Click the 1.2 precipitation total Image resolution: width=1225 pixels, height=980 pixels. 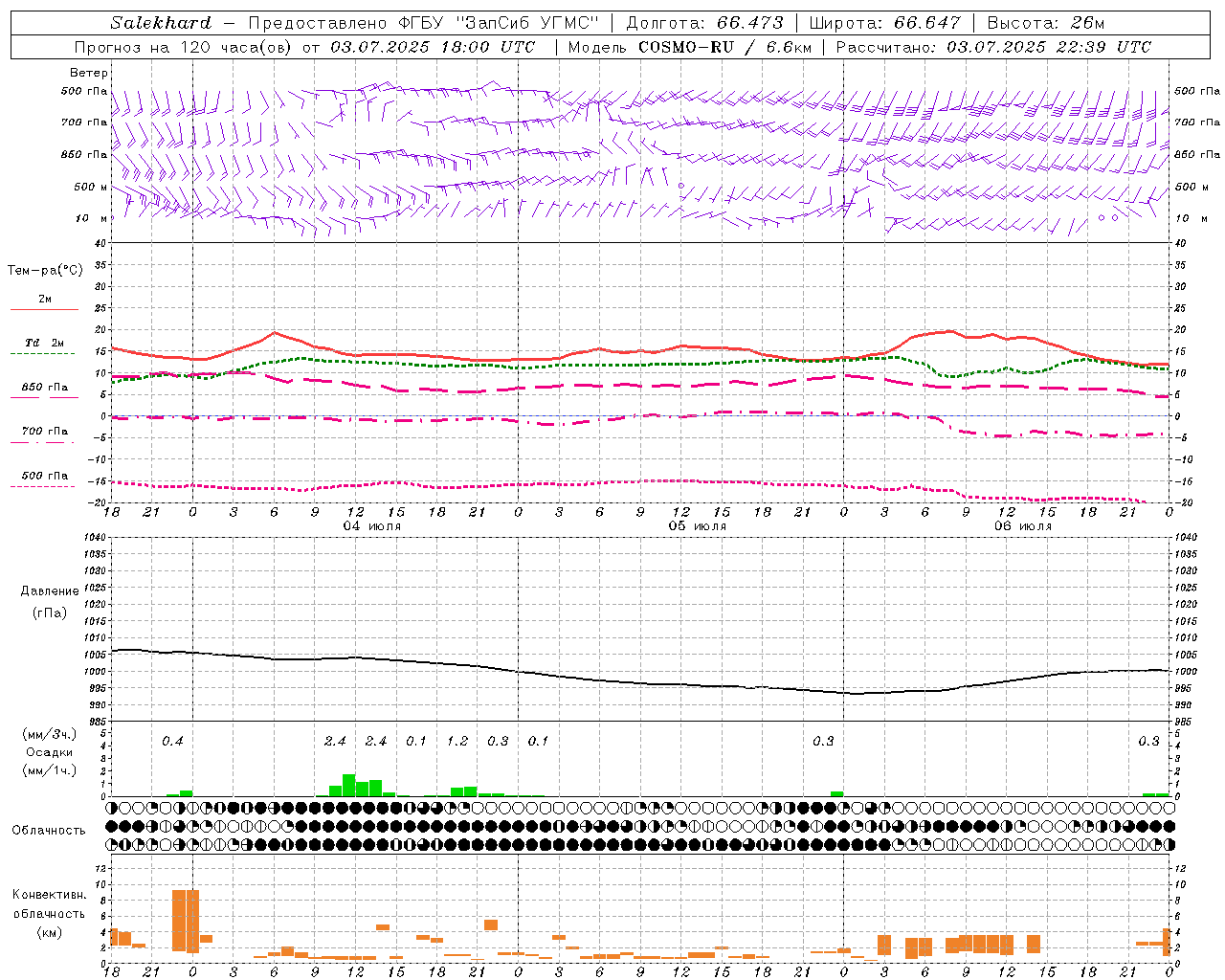(x=457, y=742)
